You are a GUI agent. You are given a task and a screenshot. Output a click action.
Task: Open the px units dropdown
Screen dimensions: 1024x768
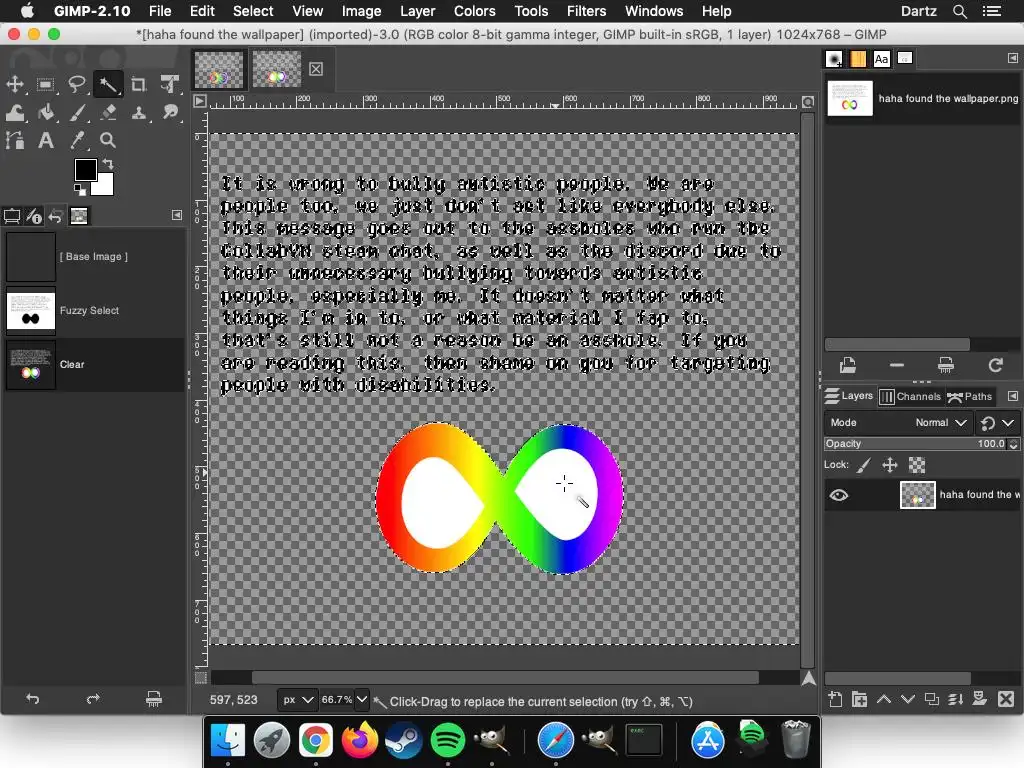[297, 699]
